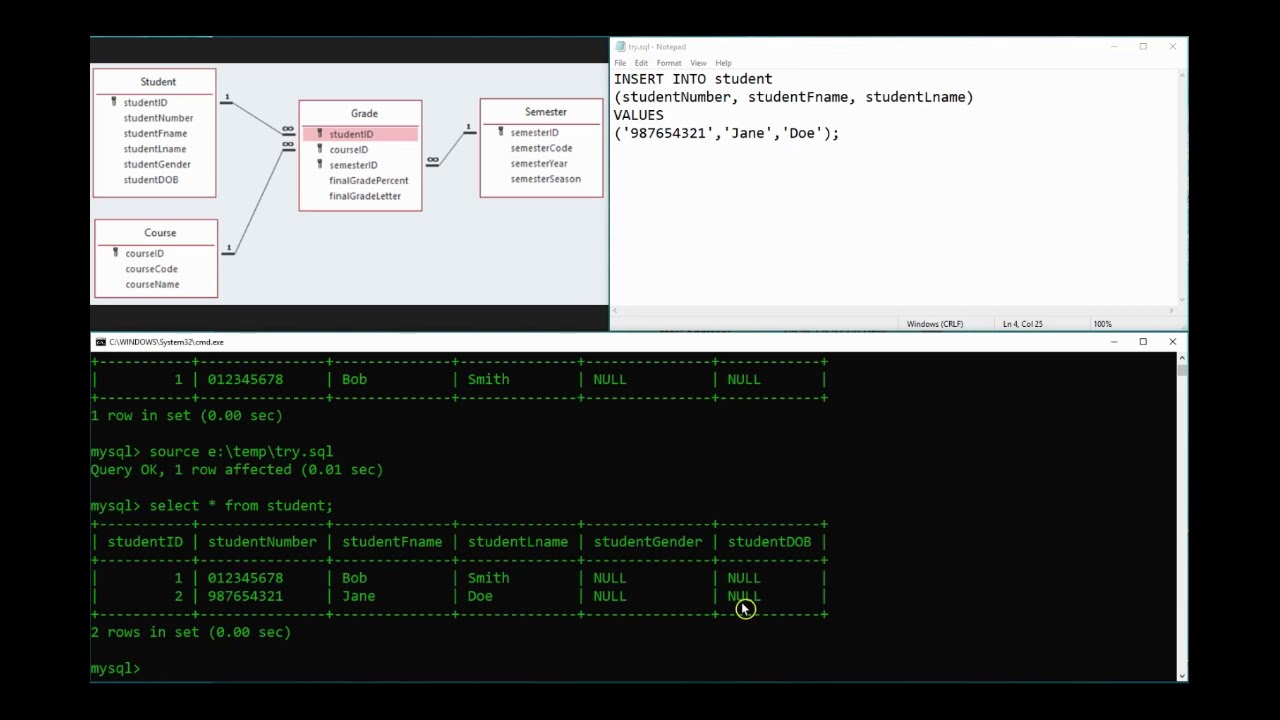The width and height of the screenshot is (1280, 720).
Task: Click the studentGender column header in result
Action: tap(648, 542)
